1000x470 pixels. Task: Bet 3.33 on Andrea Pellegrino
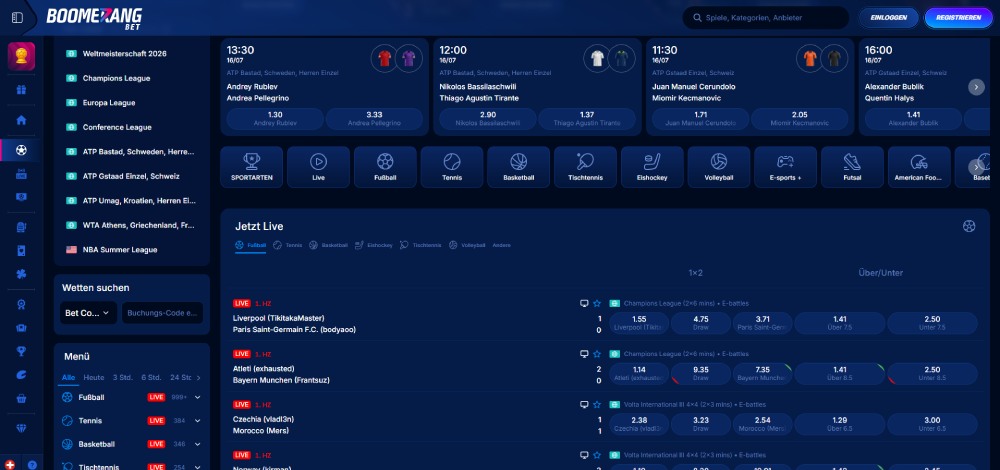(x=374, y=119)
